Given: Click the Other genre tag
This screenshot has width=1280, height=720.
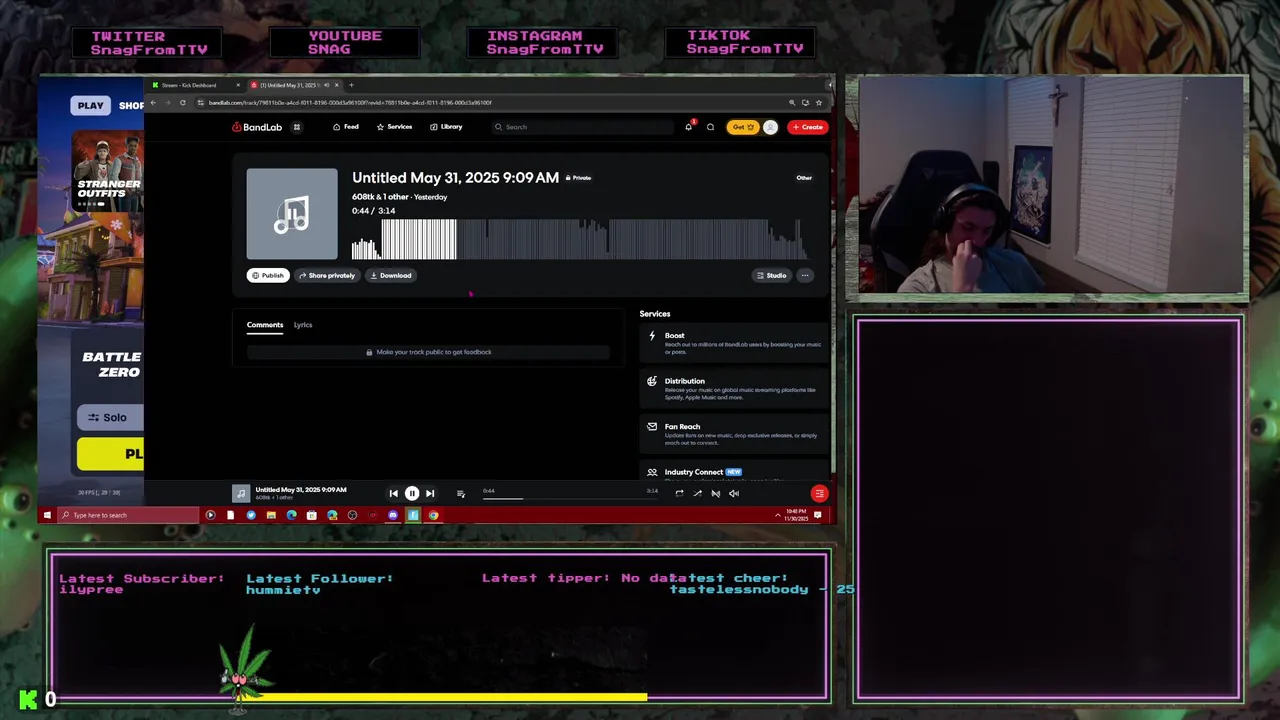Looking at the screenshot, I should point(804,178).
